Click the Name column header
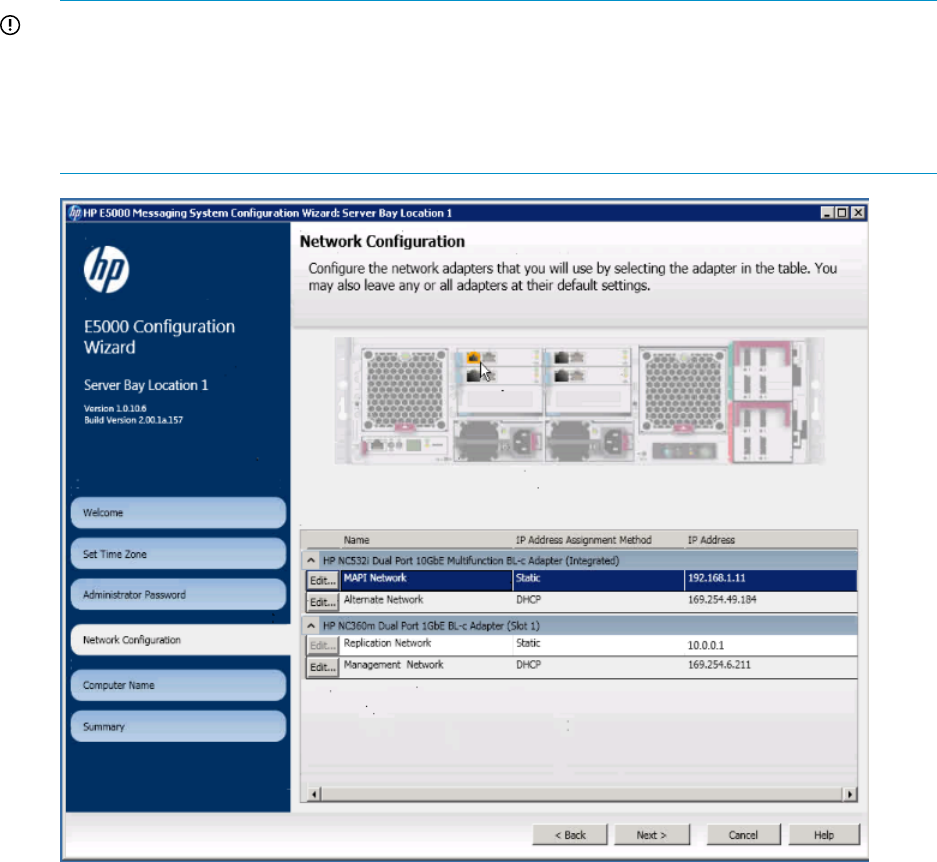This screenshot has width=937, height=862. 357,540
